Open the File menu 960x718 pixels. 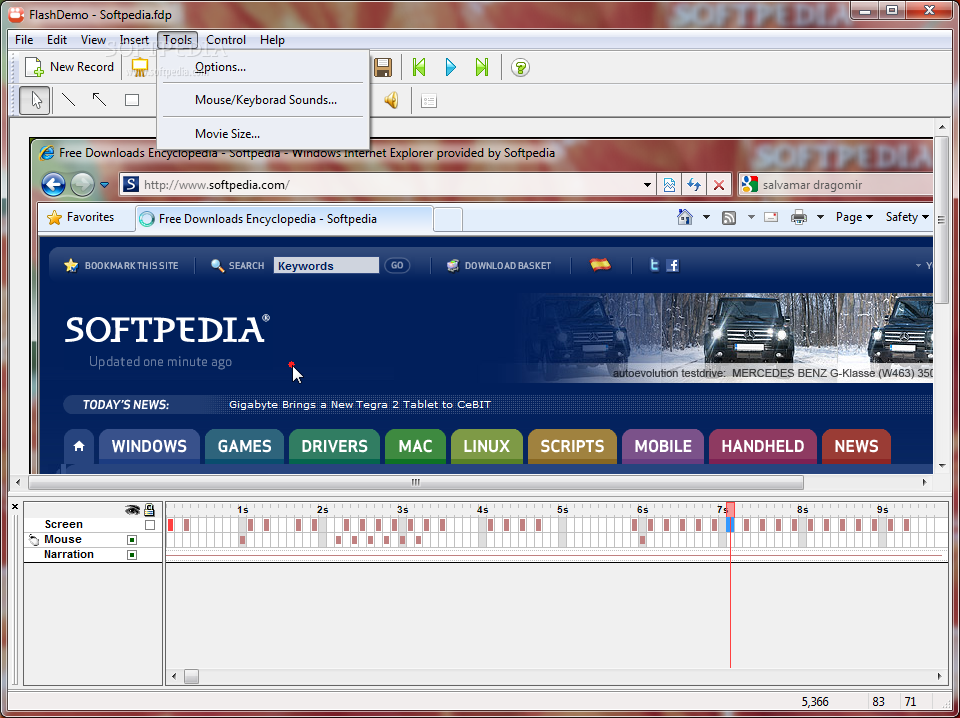pos(24,40)
